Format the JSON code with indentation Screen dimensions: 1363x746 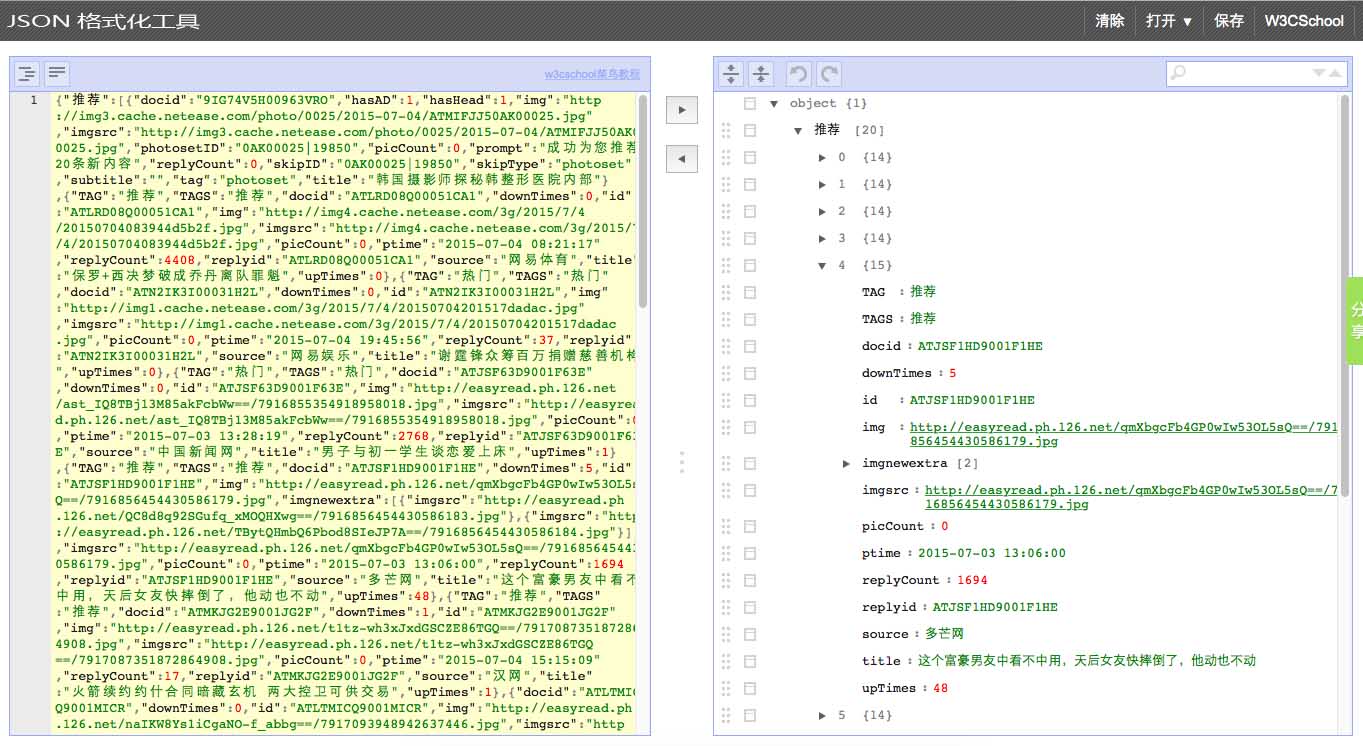pos(27,73)
